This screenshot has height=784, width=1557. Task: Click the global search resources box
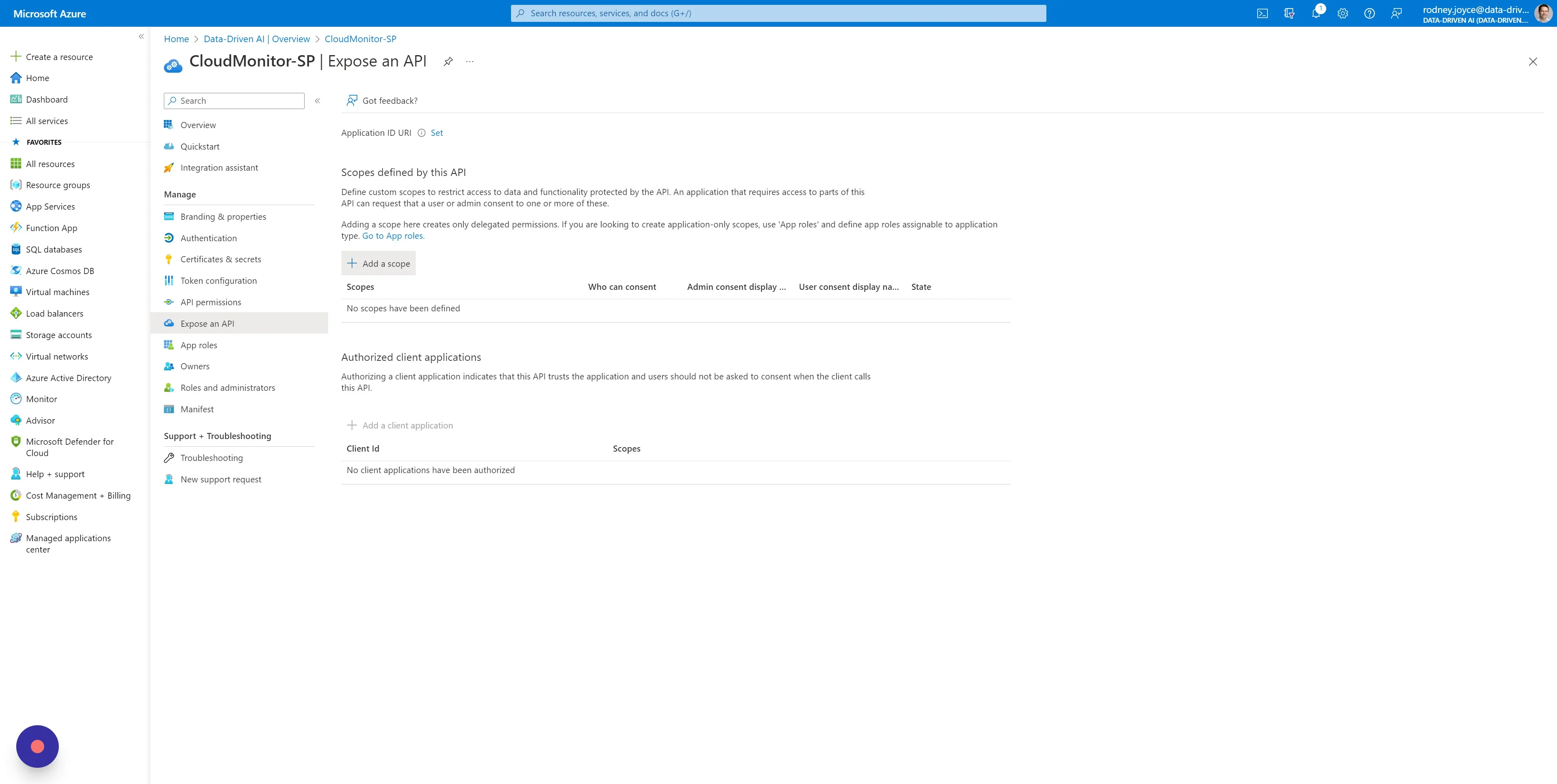point(779,13)
